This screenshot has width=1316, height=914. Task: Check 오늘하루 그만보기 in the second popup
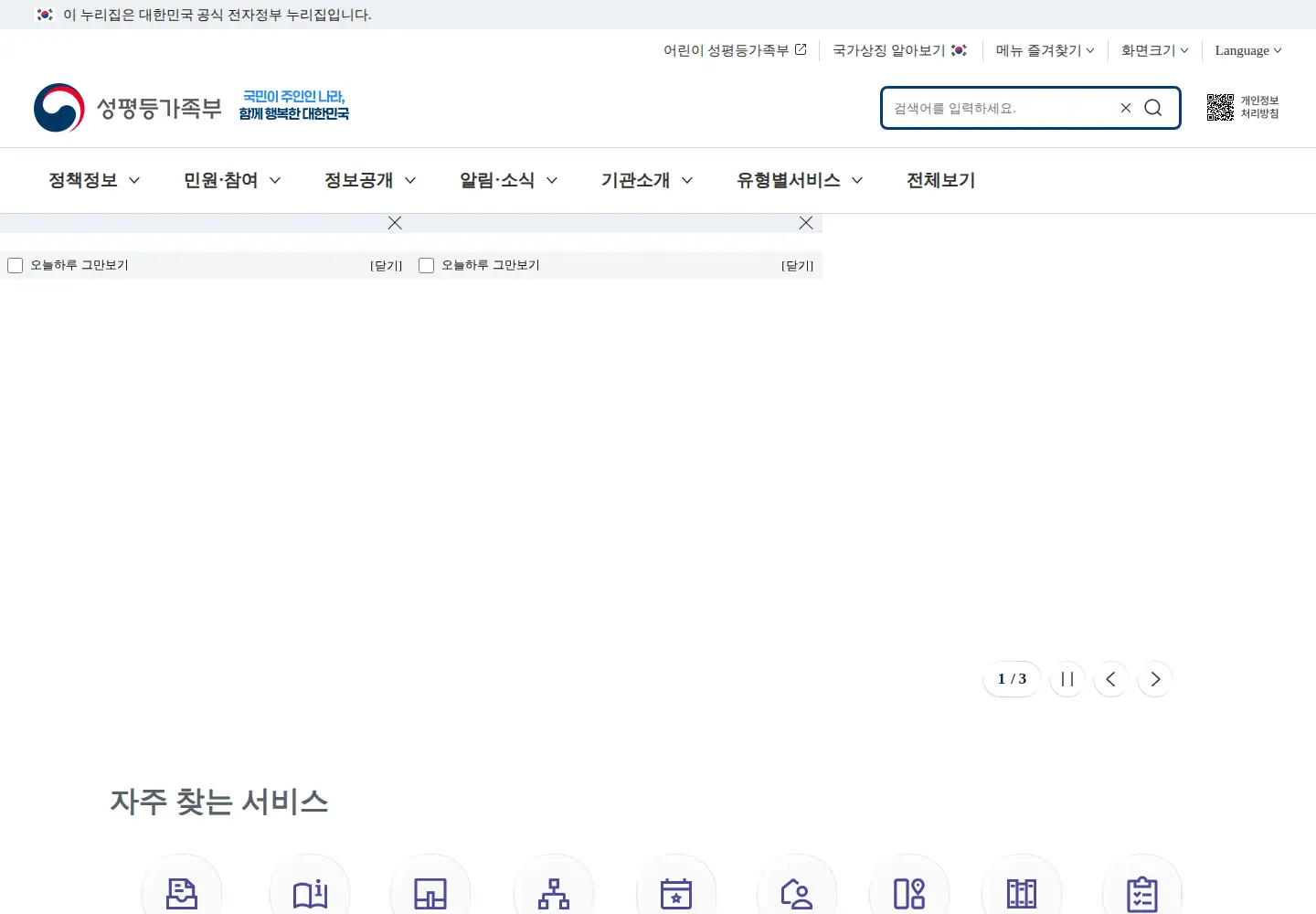coord(426,265)
